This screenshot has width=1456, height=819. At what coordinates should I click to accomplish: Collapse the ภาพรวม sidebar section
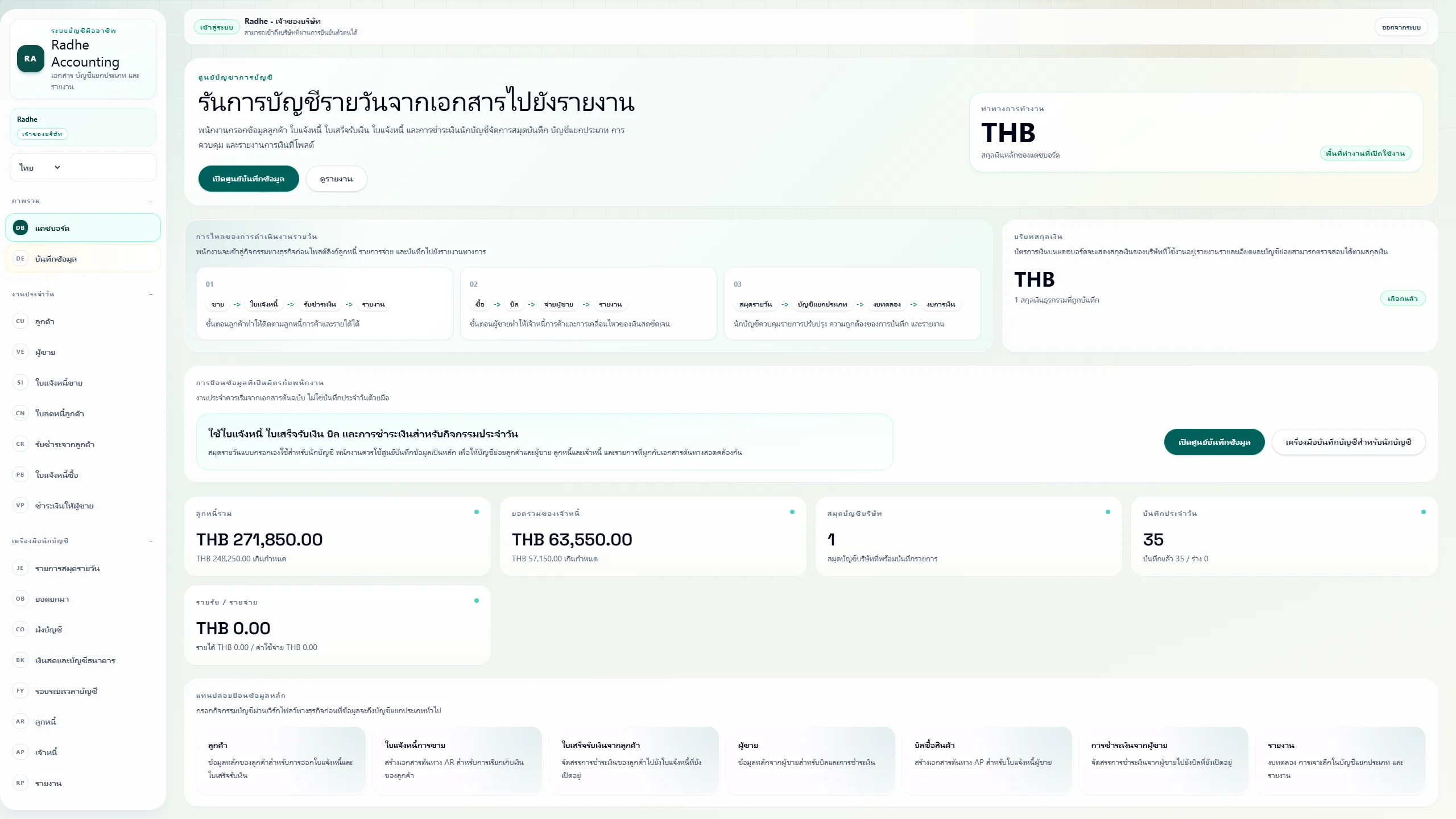pyautogui.click(x=151, y=201)
